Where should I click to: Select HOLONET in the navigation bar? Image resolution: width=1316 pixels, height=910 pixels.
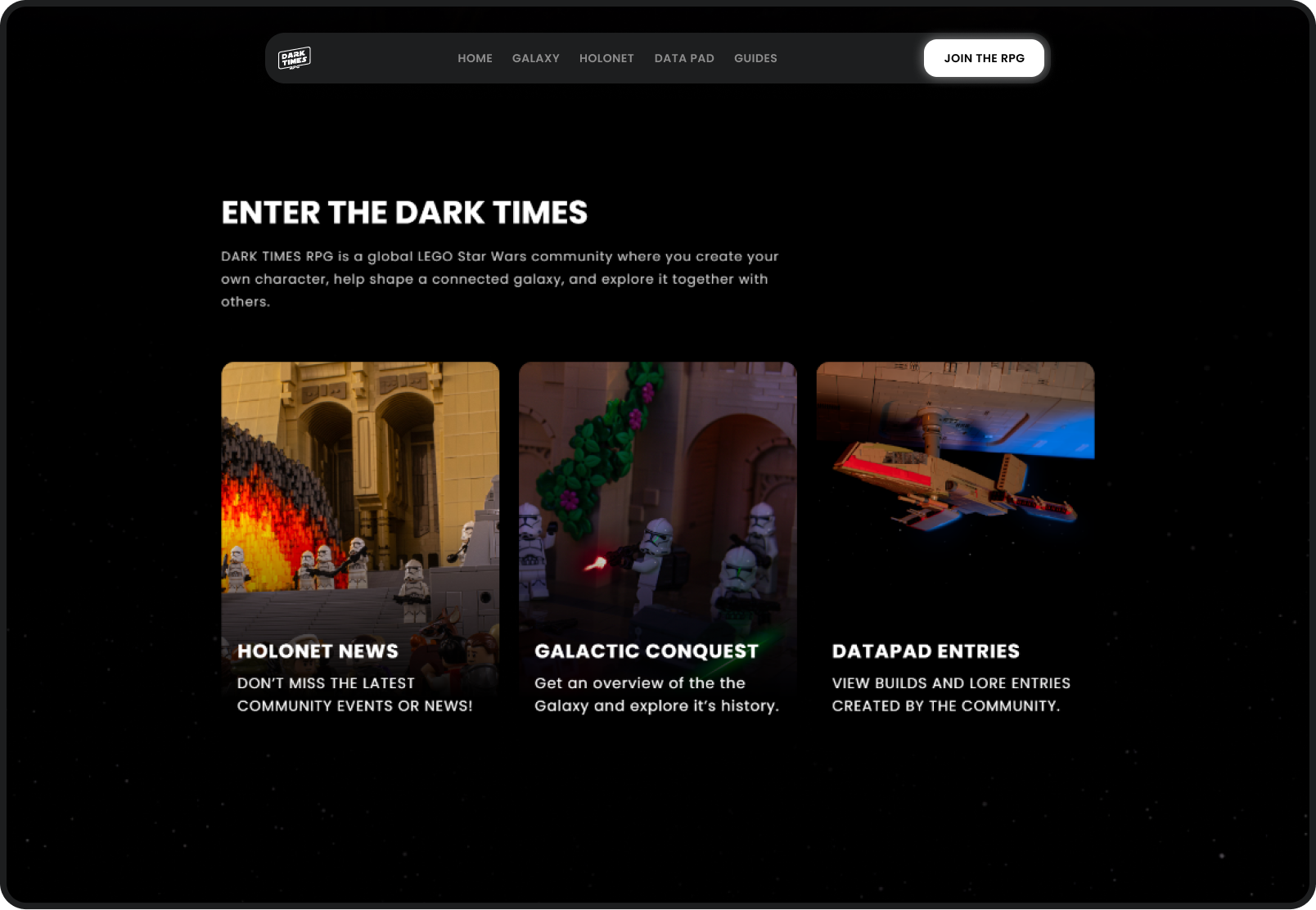click(606, 58)
